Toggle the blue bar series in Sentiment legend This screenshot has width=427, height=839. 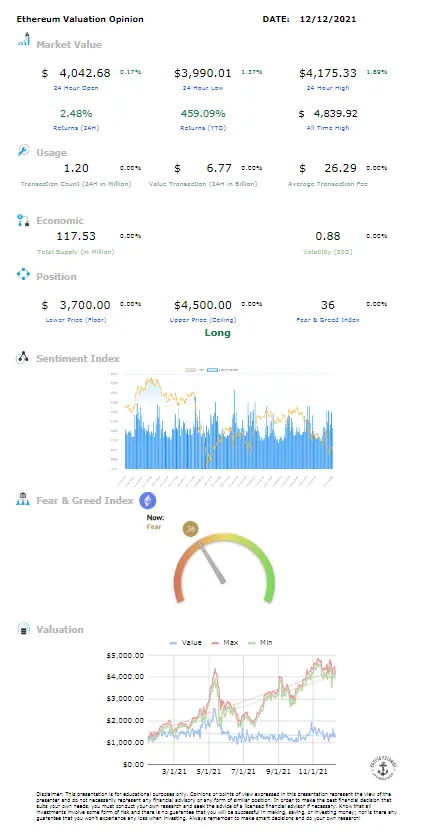tap(225, 370)
